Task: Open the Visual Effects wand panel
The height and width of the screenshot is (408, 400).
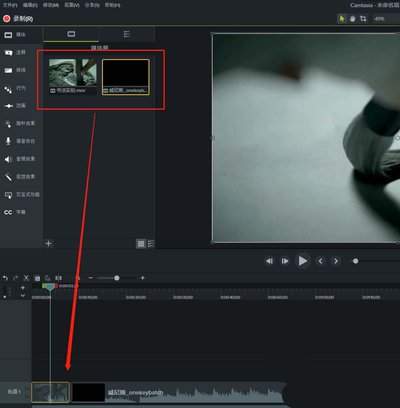Action: point(19,177)
